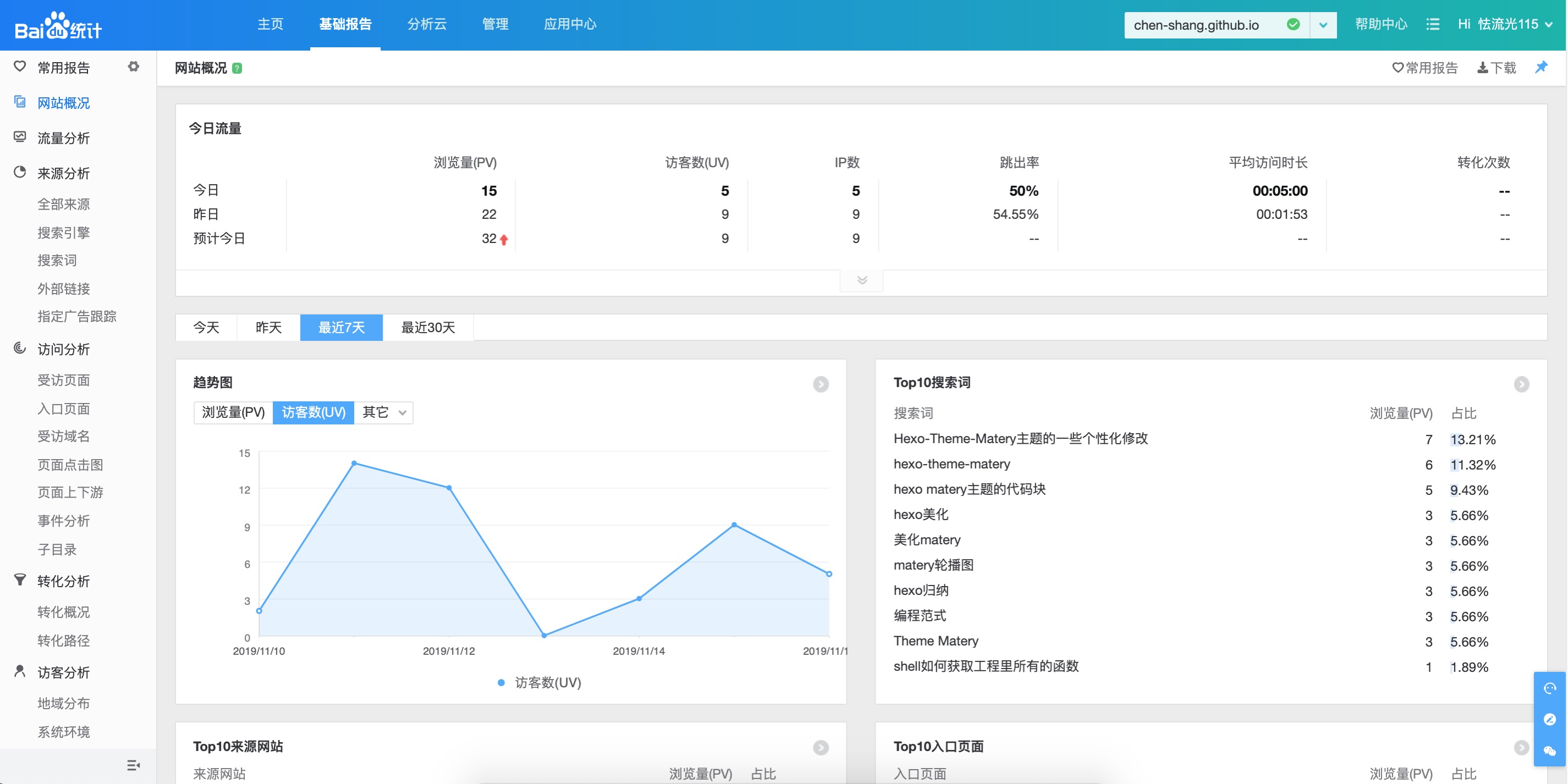Toggle chart to 浏览量(PV) metric

point(233,412)
